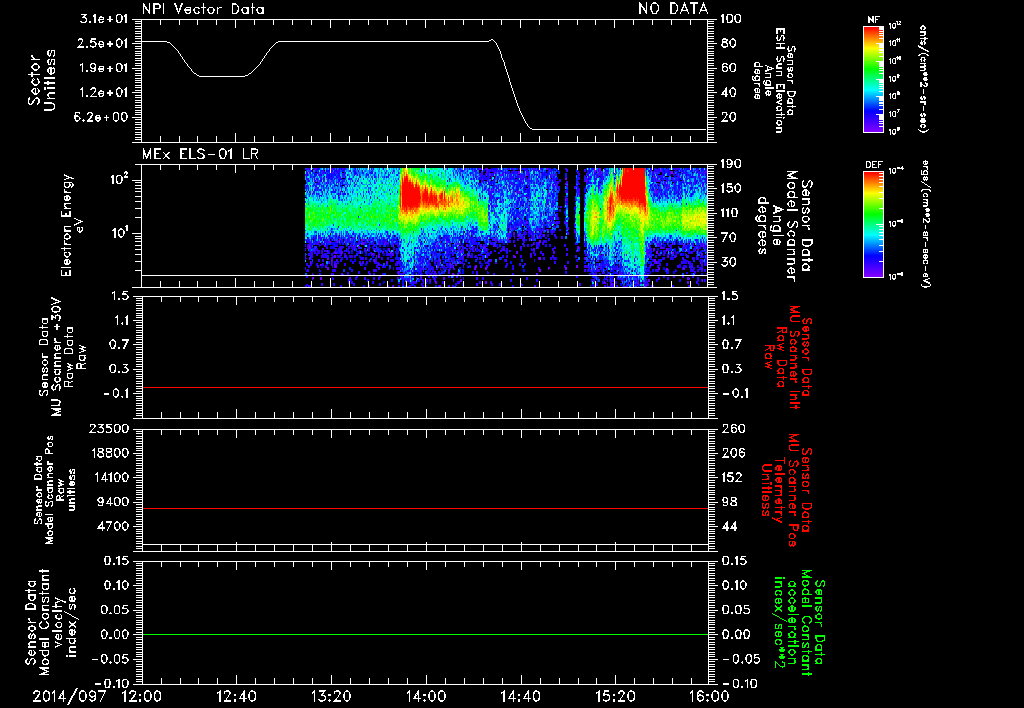Select the "MEx ELS-01 LR" spectrogram title
1024x708 pixels.
(x=200, y=155)
